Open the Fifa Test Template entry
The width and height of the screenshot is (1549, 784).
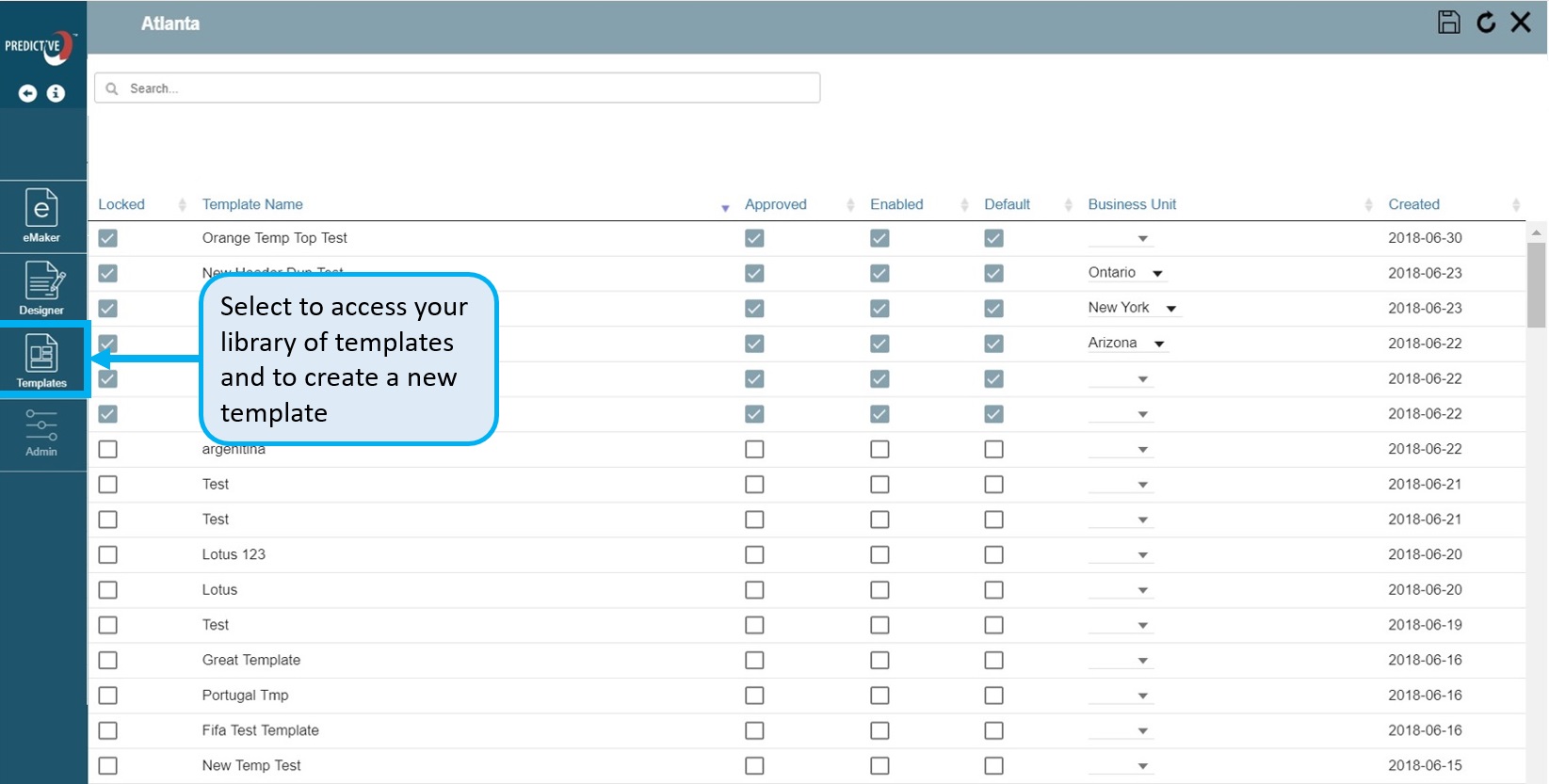click(x=260, y=730)
